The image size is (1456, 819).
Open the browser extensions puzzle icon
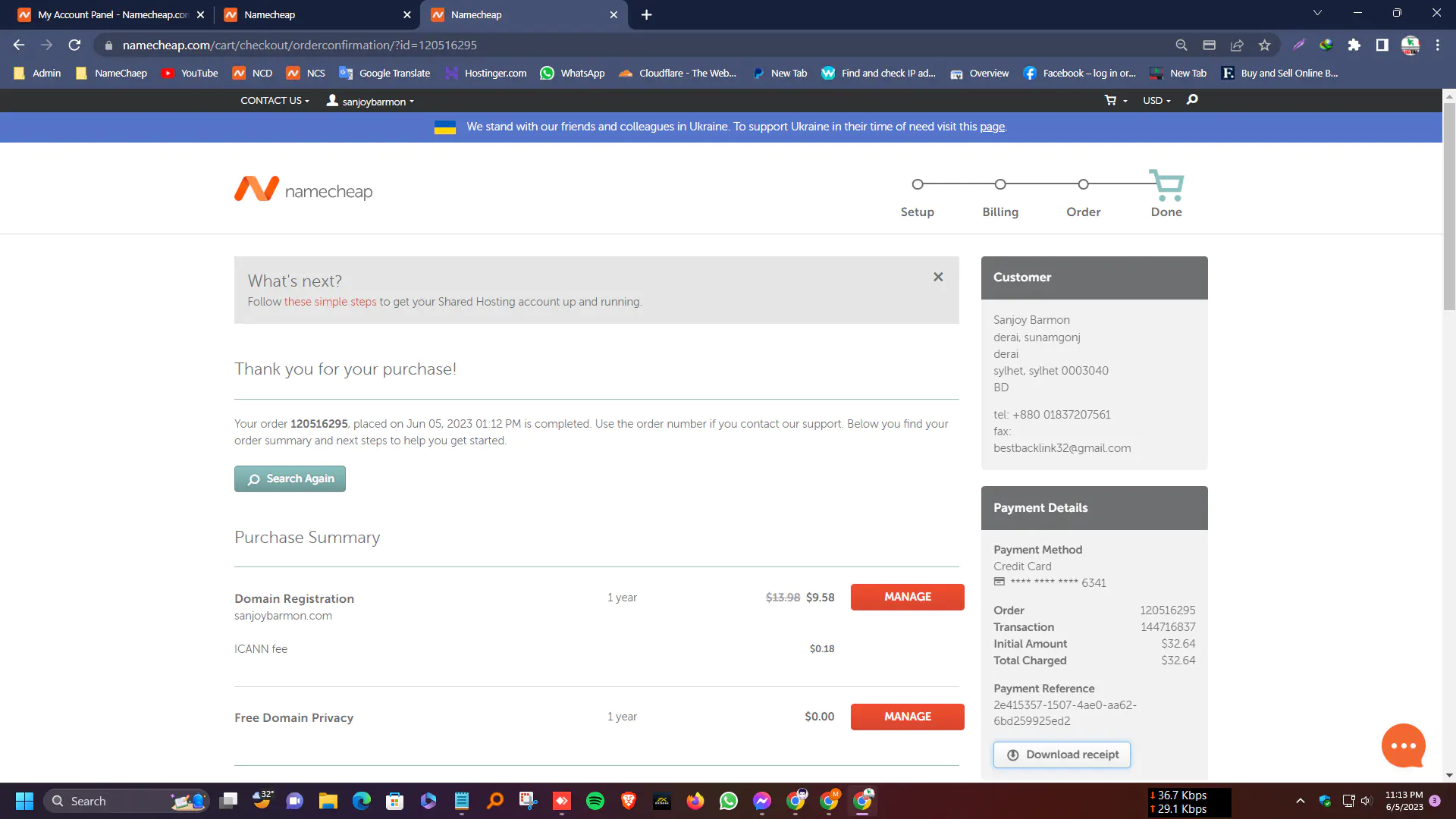(x=1354, y=45)
